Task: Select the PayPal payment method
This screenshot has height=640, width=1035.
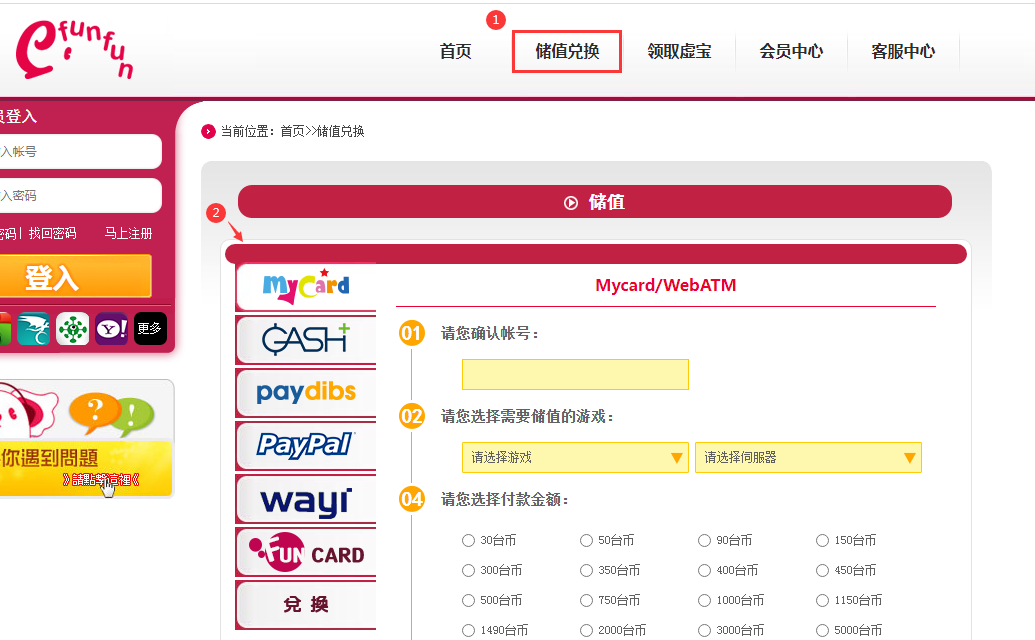Action: (306, 445)
